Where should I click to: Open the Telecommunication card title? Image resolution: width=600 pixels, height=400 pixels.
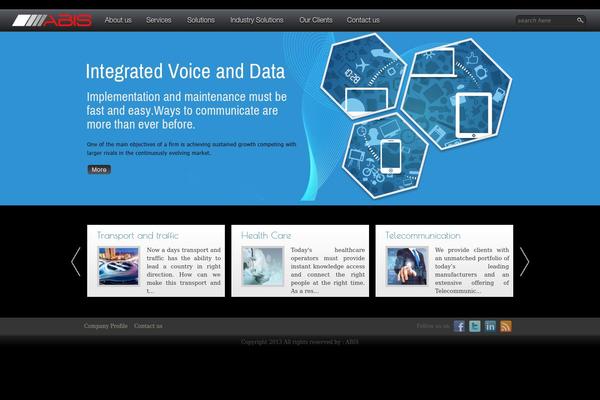point(423,235)
